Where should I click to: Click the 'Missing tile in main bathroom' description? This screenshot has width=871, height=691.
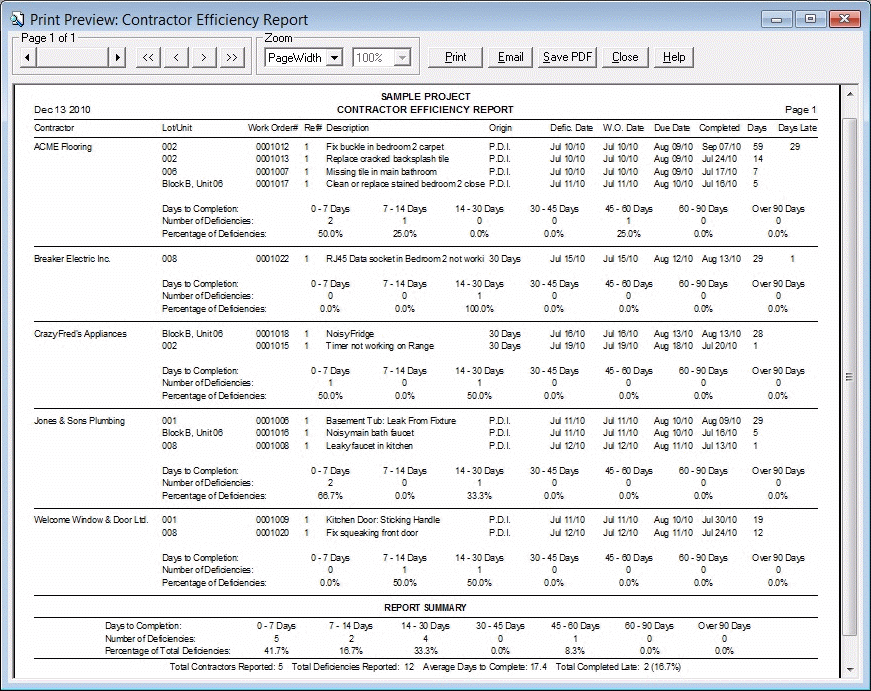pyautogui.click(x=381, y=172)
